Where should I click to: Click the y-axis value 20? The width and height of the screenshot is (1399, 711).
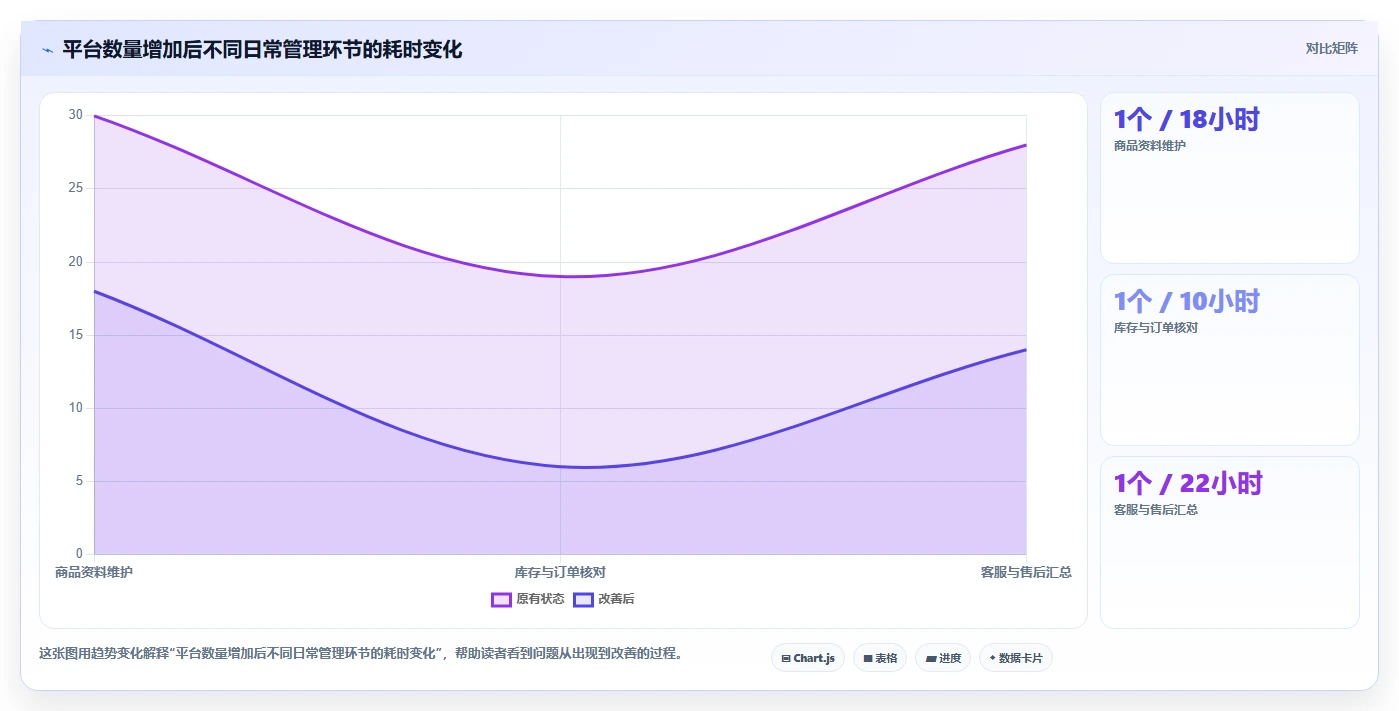(76, 262)
